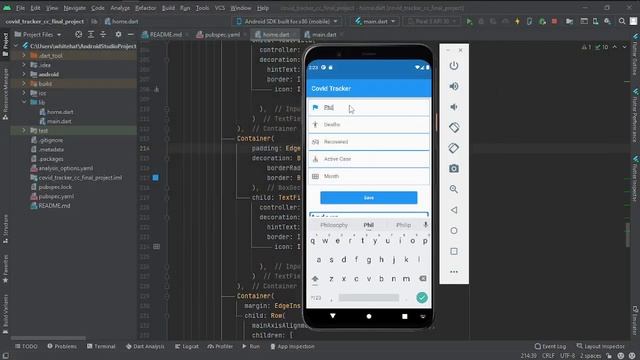Expand the ios folder
Image resolution: width=640 pixels, height=360 pixels.
coord(24,93)
